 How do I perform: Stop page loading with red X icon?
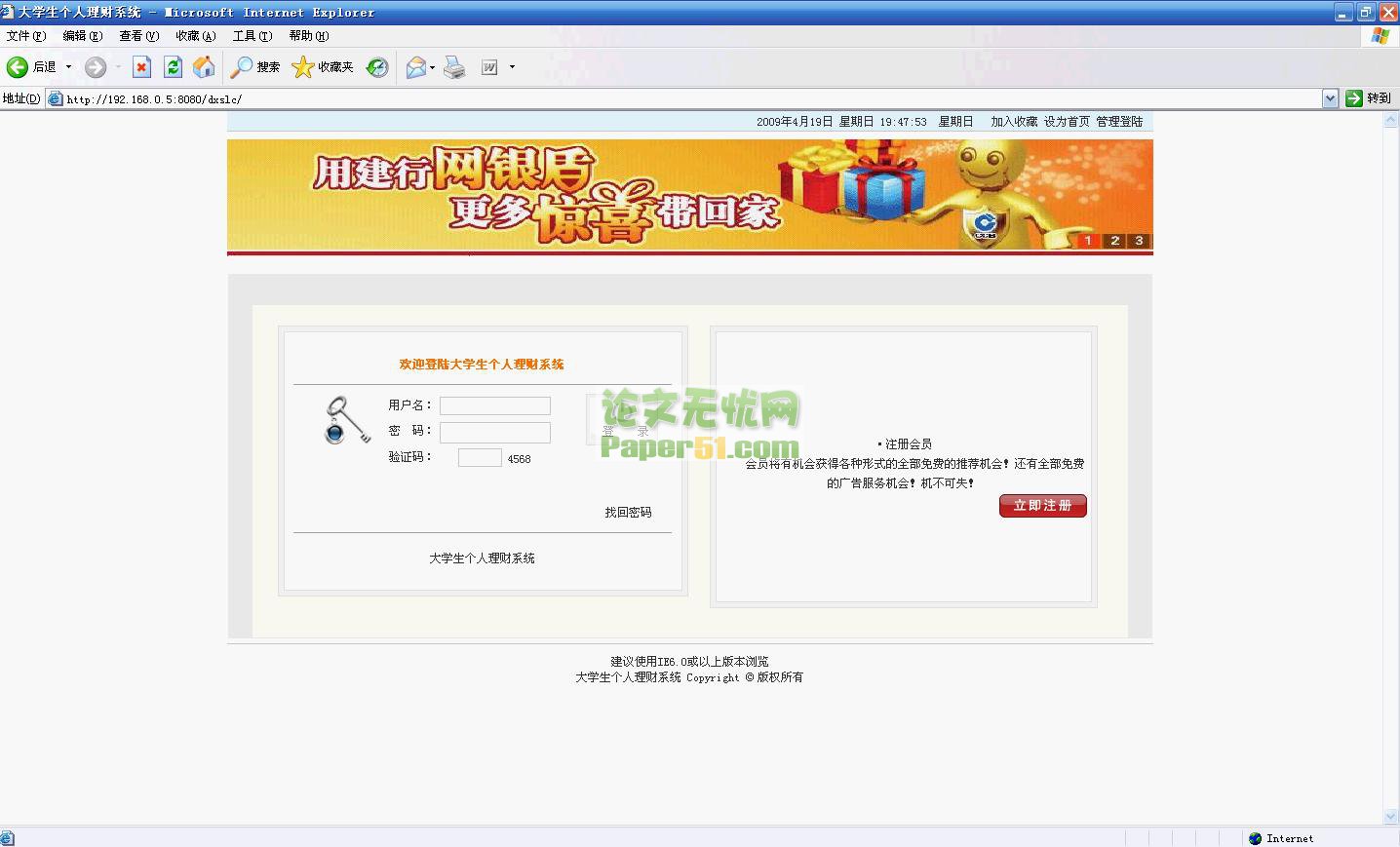[141, 67]
